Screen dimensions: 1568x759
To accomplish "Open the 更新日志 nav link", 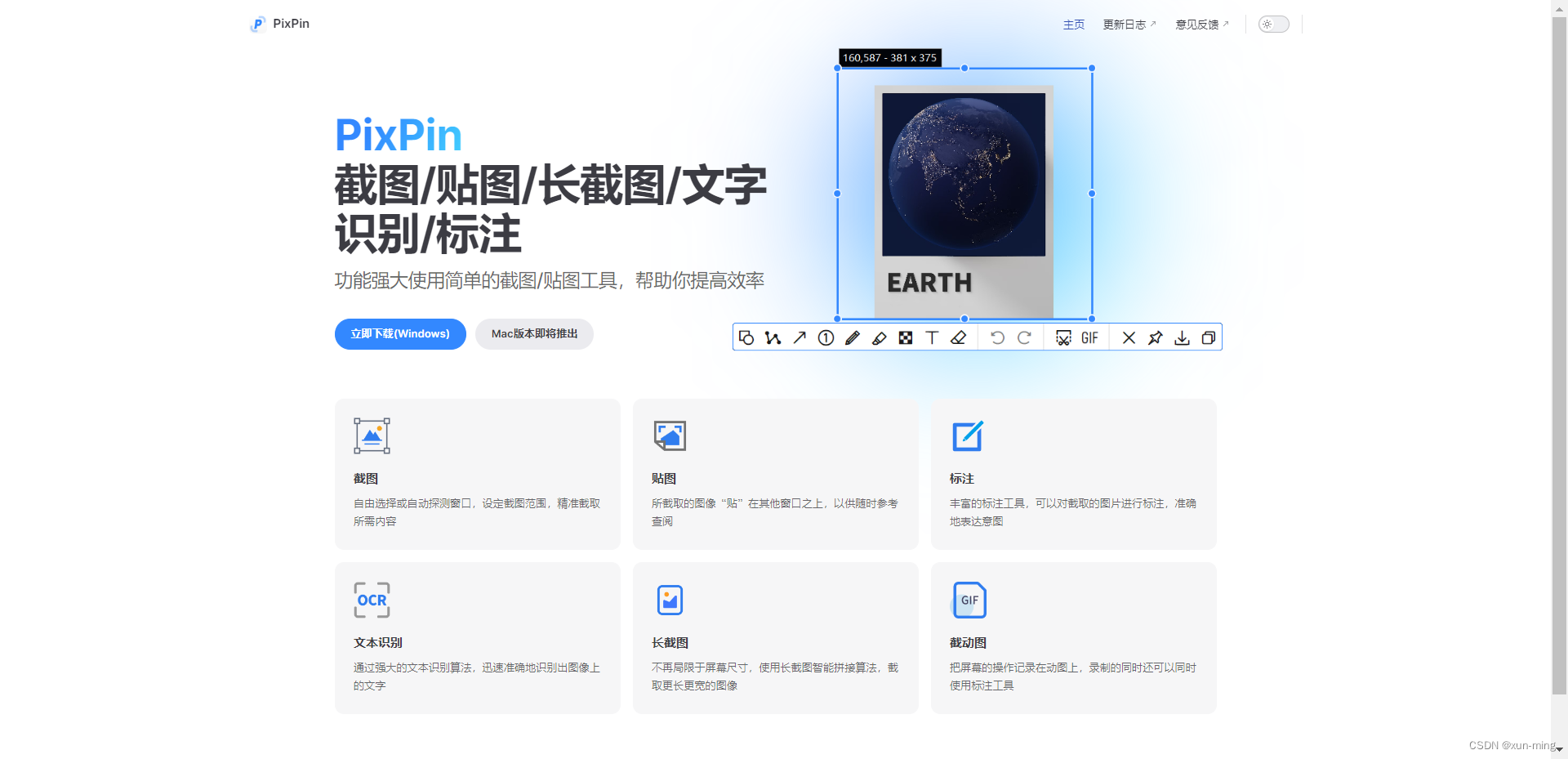I will coord(1129,25).
